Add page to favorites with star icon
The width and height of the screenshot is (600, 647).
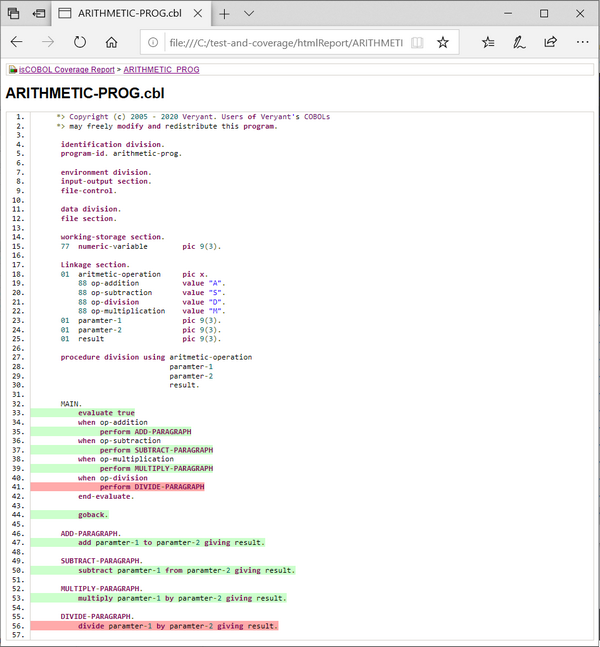click(x=443, y=42)
